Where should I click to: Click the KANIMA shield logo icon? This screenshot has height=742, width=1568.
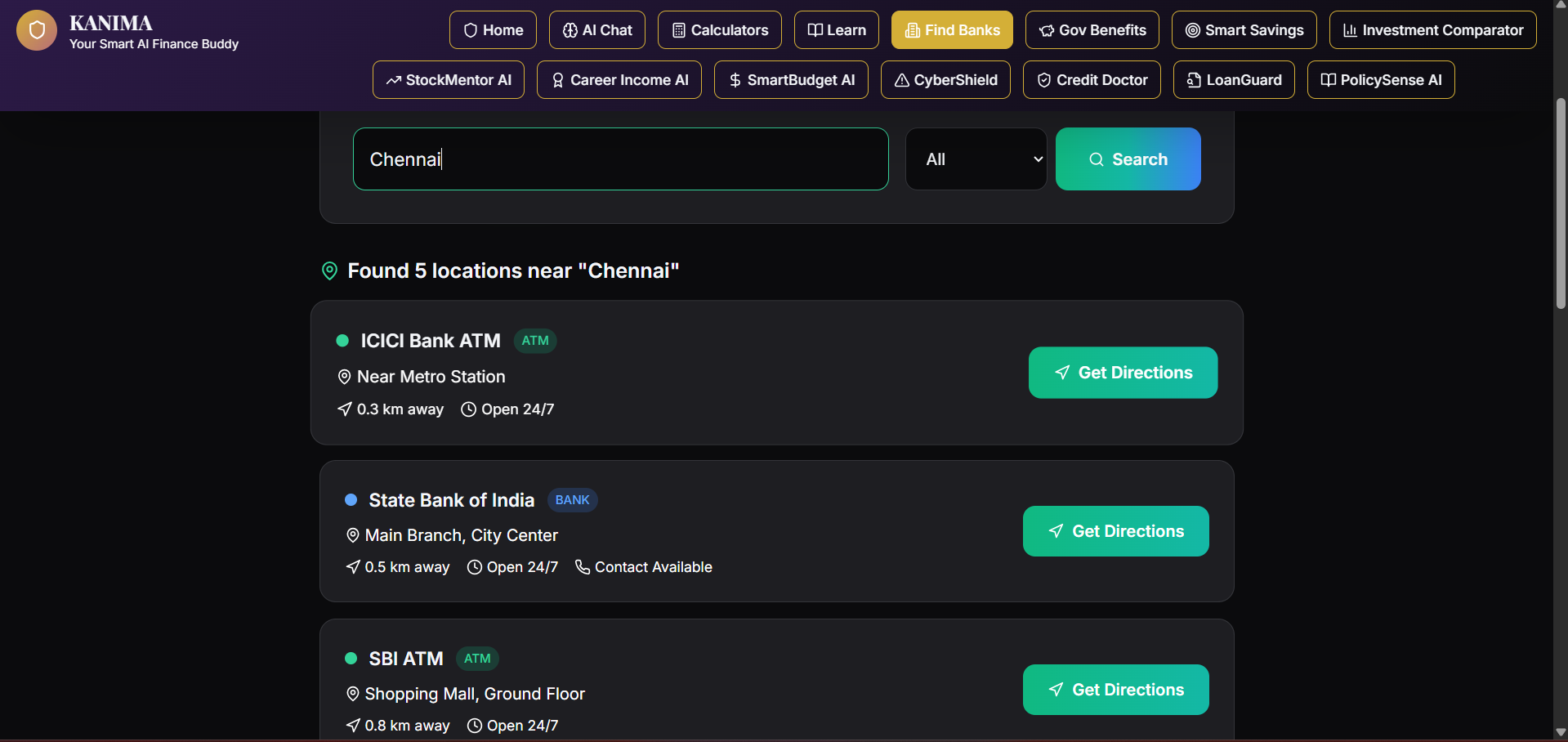37,30
